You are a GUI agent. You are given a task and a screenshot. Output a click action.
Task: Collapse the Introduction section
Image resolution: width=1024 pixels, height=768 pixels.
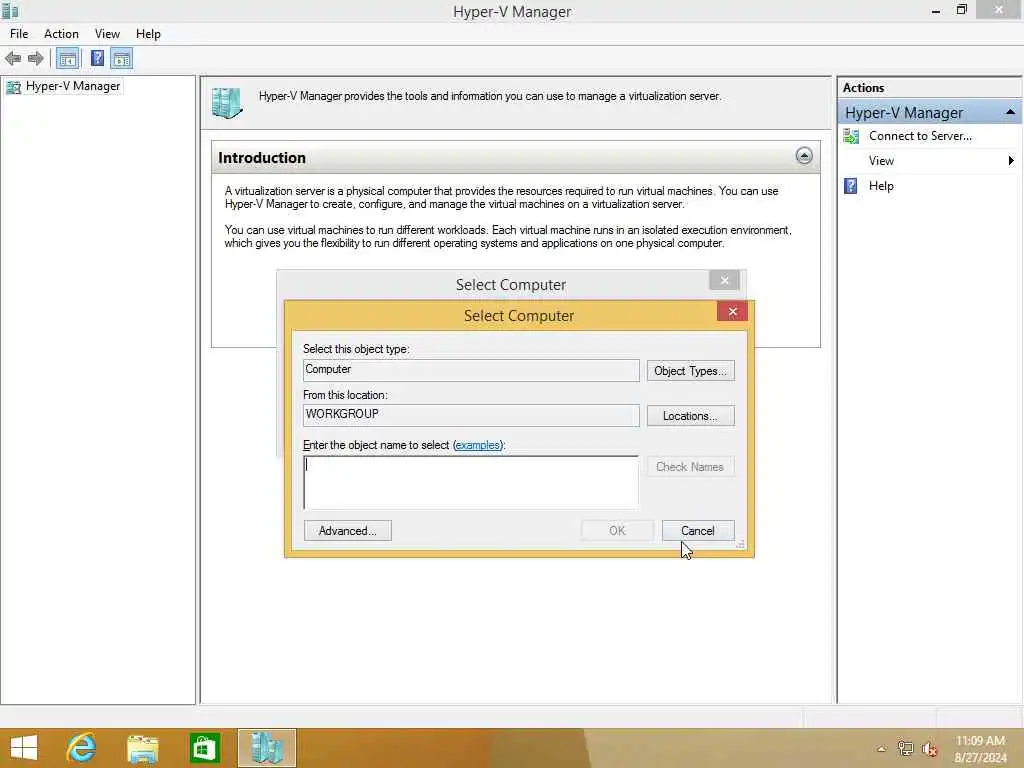804,155
